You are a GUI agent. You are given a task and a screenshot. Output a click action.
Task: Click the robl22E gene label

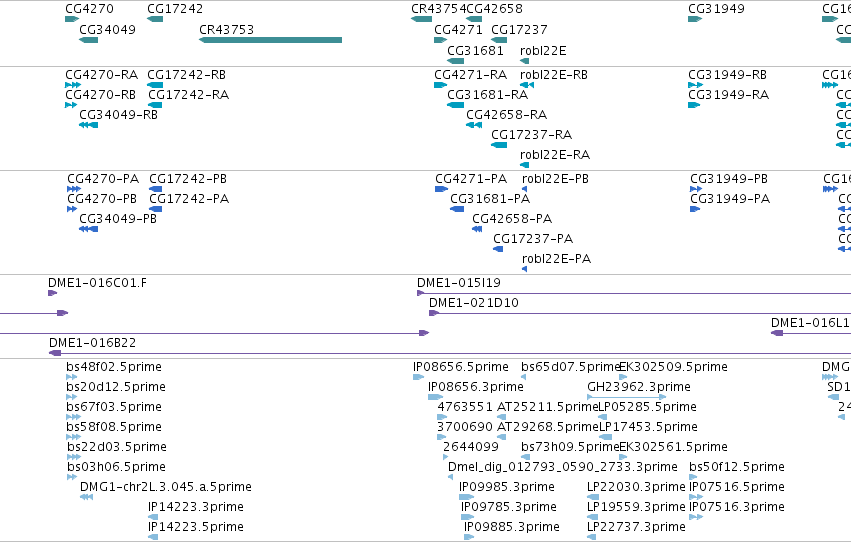(x=543, y=50)
